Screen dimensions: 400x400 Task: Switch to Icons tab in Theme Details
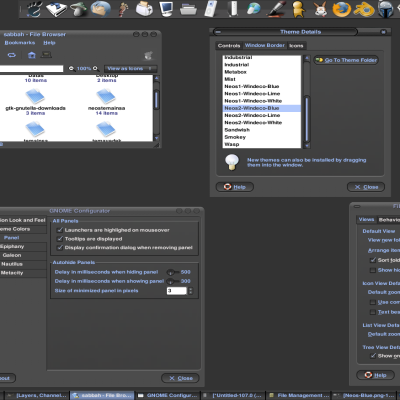296,46
